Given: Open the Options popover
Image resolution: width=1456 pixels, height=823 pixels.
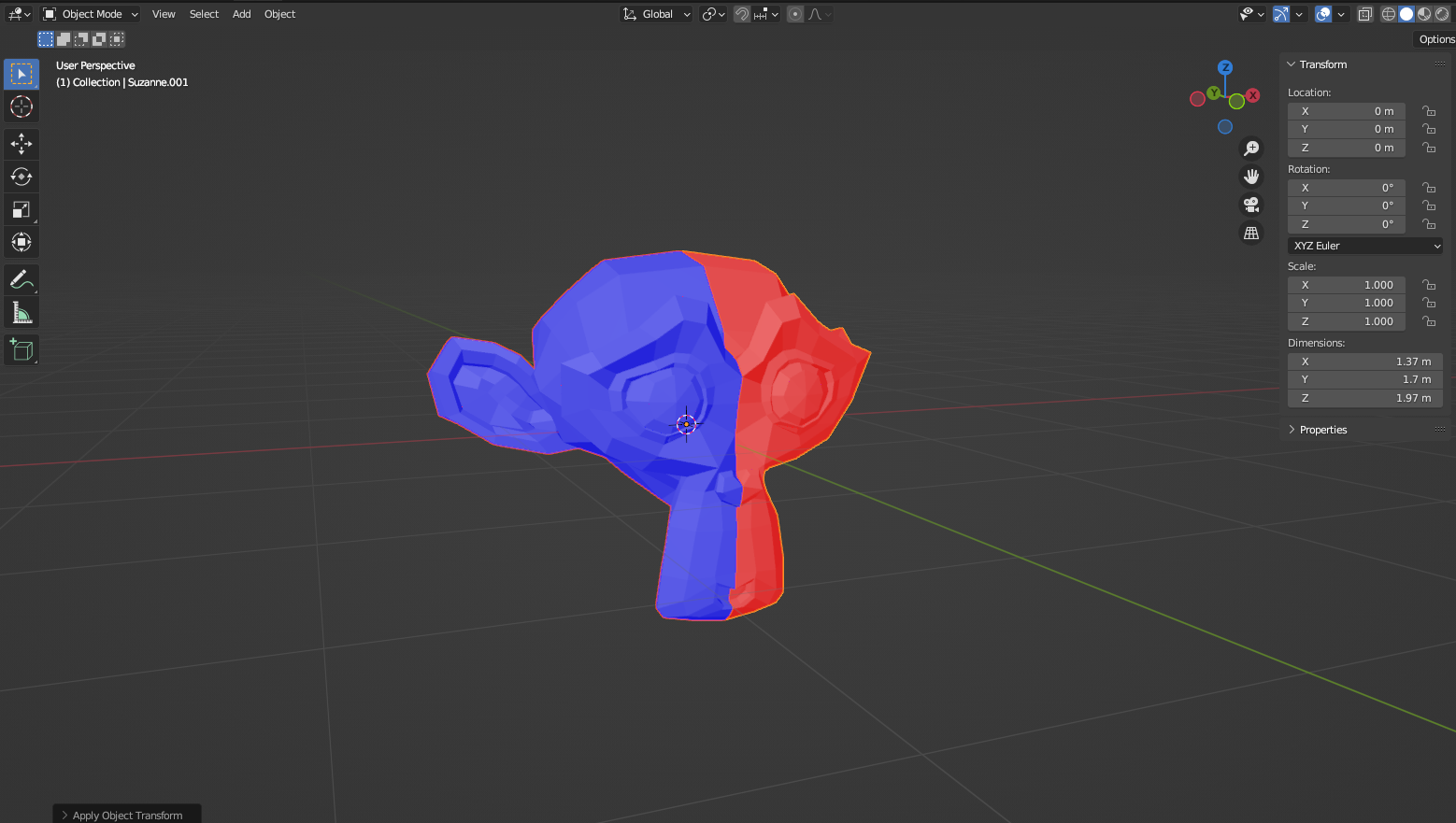Looking at the screenshot, I should [1435, 39].
